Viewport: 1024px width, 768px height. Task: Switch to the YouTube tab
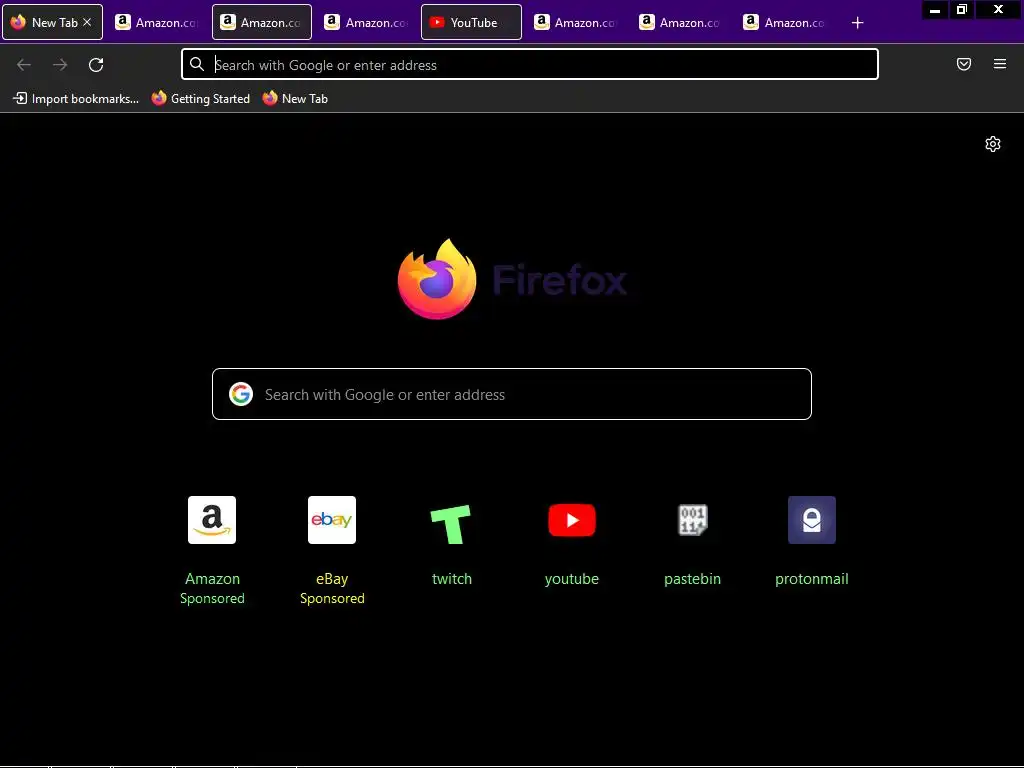coord(471,22)
